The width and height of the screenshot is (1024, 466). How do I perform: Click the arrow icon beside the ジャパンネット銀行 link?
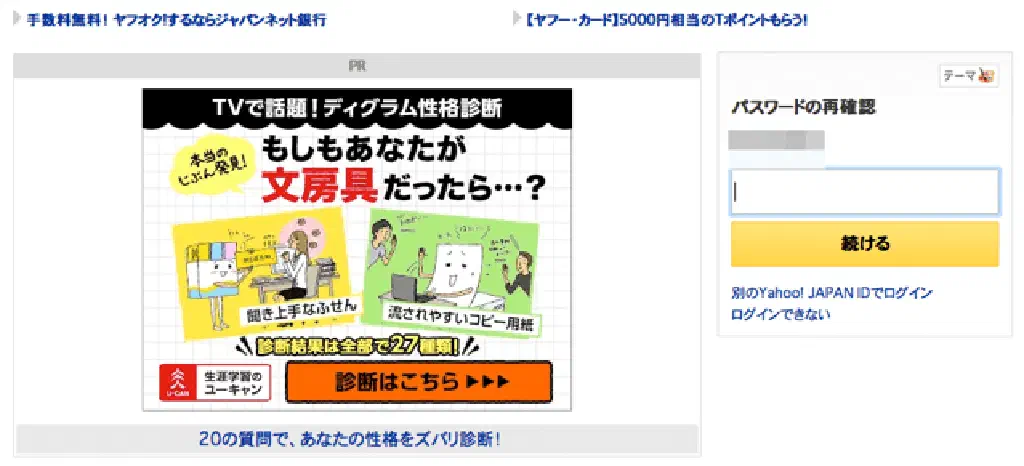coord(17,18)
